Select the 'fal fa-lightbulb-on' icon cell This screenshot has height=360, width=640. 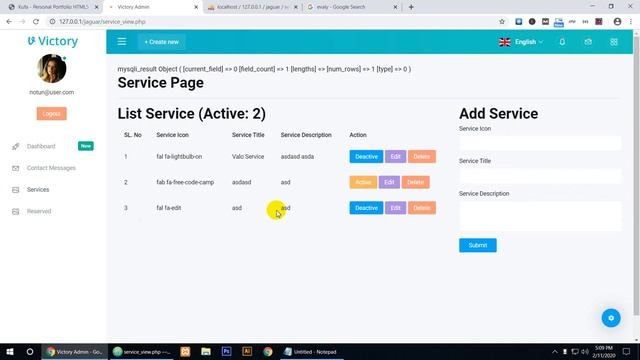(179, 157)
